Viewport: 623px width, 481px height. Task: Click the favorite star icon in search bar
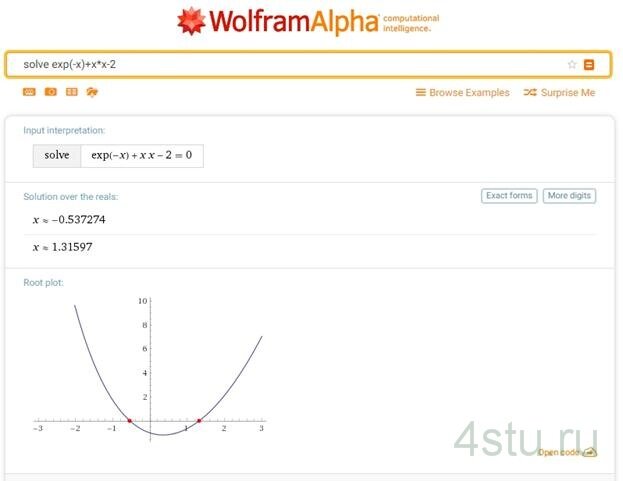pyautogui.click(x=572, y=64)
